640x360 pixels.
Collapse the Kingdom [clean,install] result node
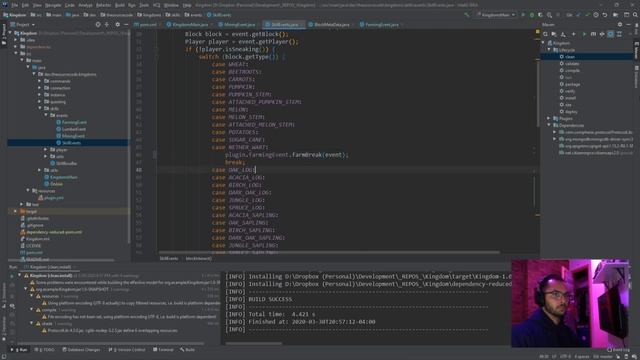coord(20,276)
